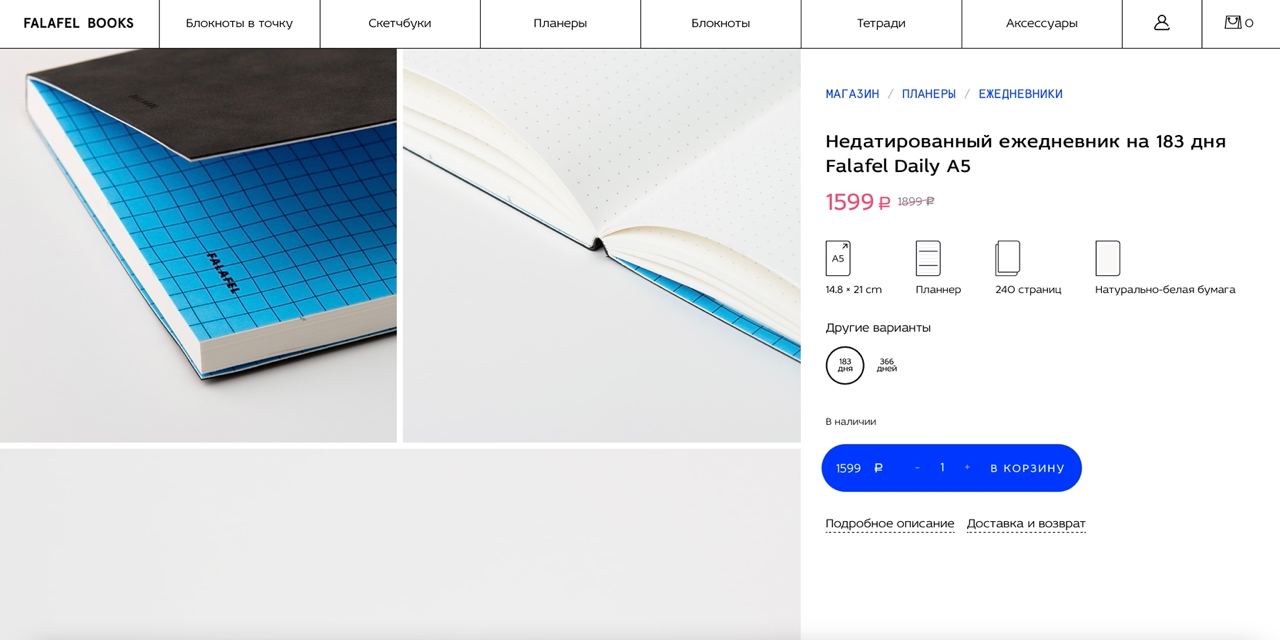Expand Подробное описание section
This screenshot has height=640, width=1280.
(x=890, y=524)
